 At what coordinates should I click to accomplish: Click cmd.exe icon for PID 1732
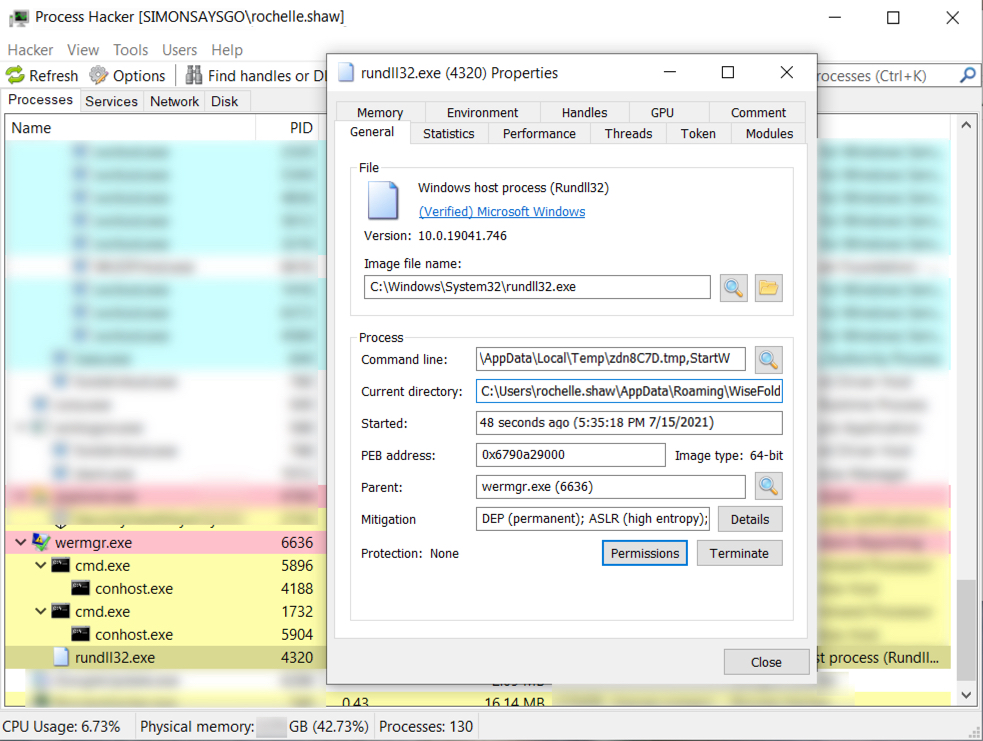click(x=60, y=611)
